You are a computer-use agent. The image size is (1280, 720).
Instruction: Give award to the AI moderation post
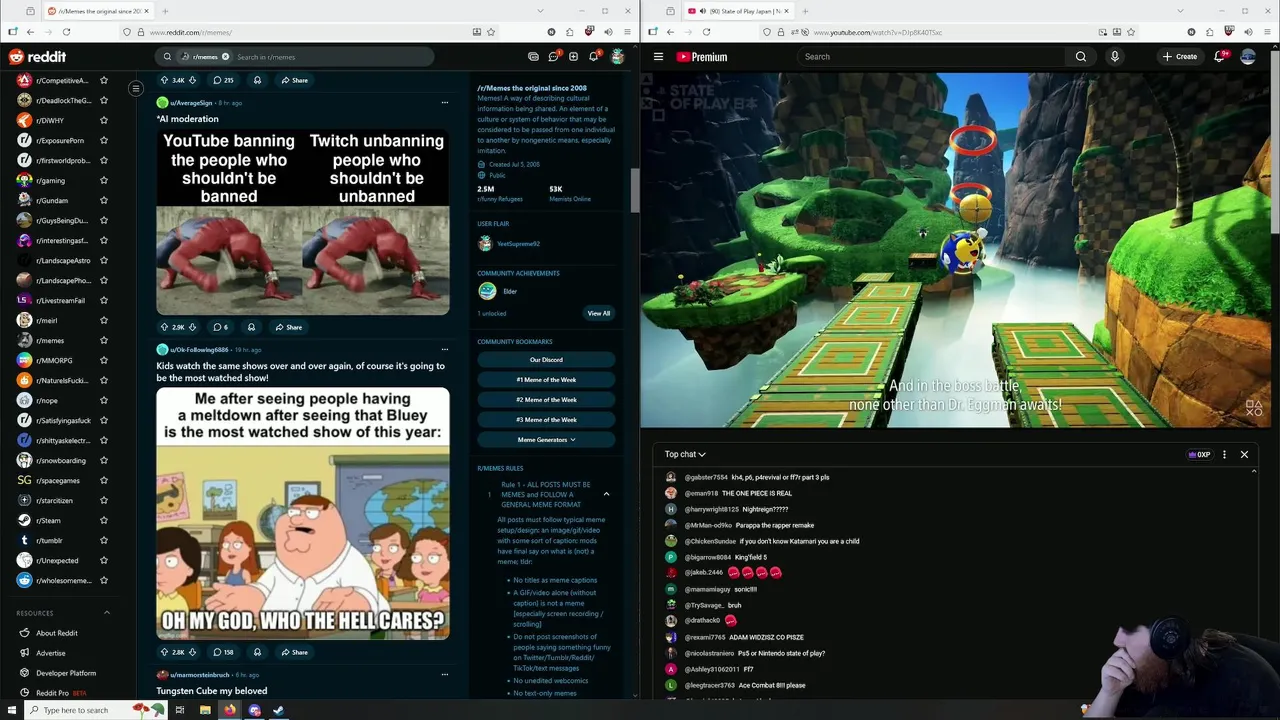251,327
